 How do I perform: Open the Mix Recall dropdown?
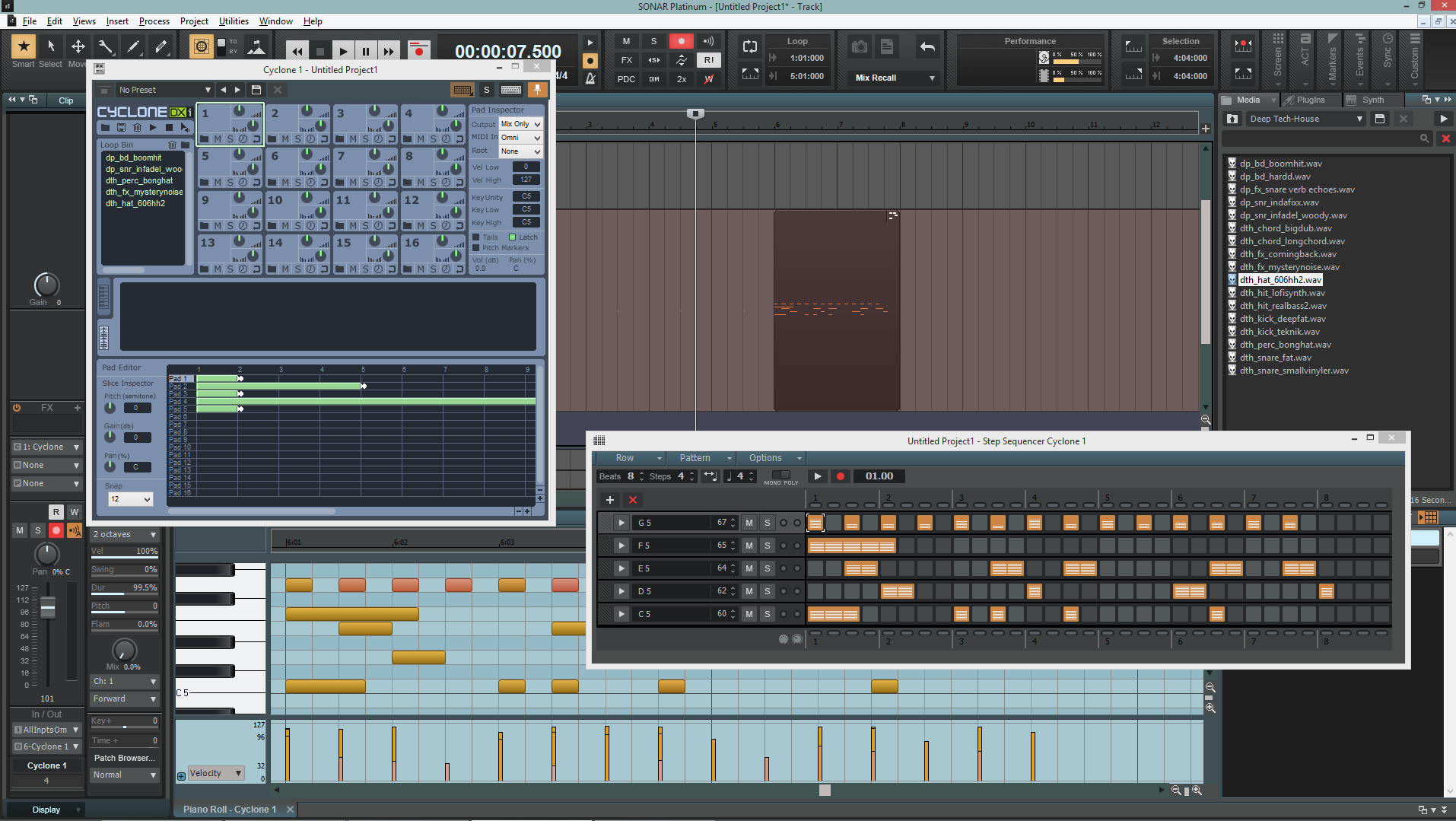pyautogui.click(x=932, y=78)
